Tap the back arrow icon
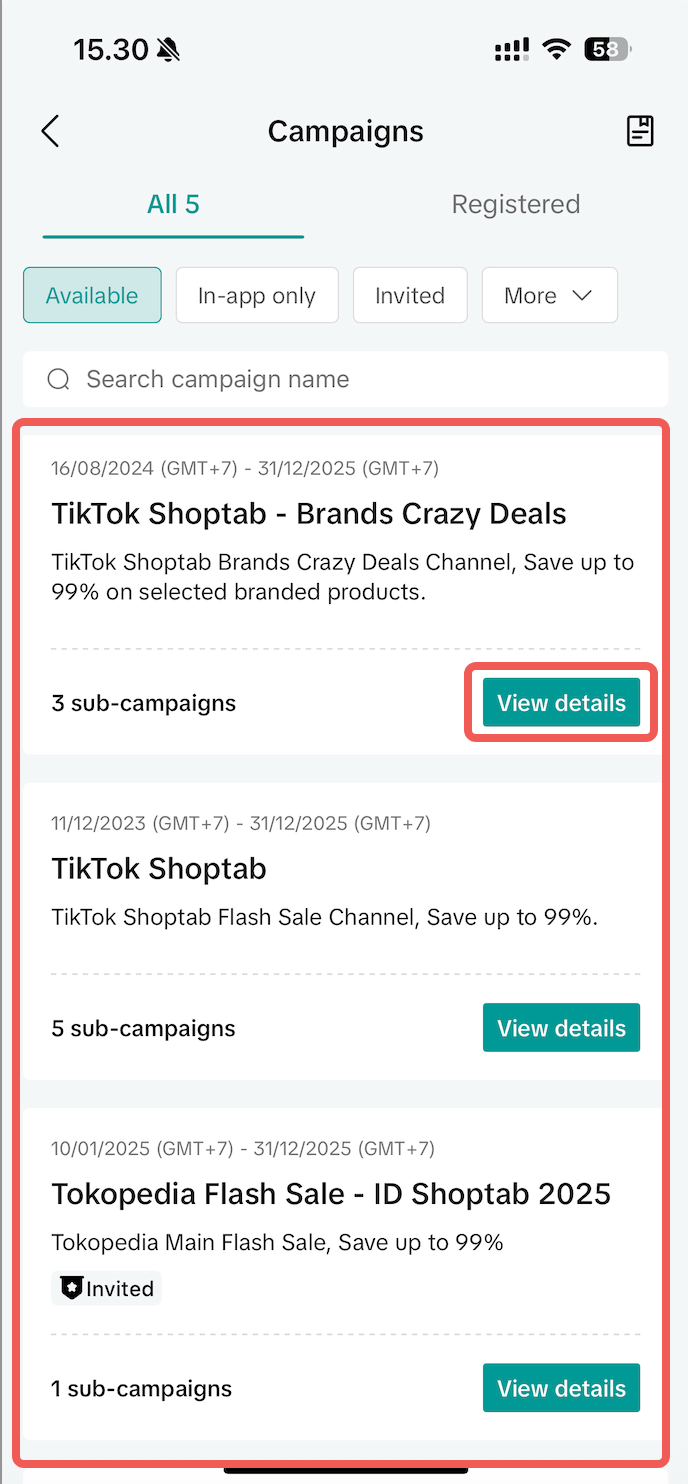This screenshot has height=1484, width=688. point(50,131)
